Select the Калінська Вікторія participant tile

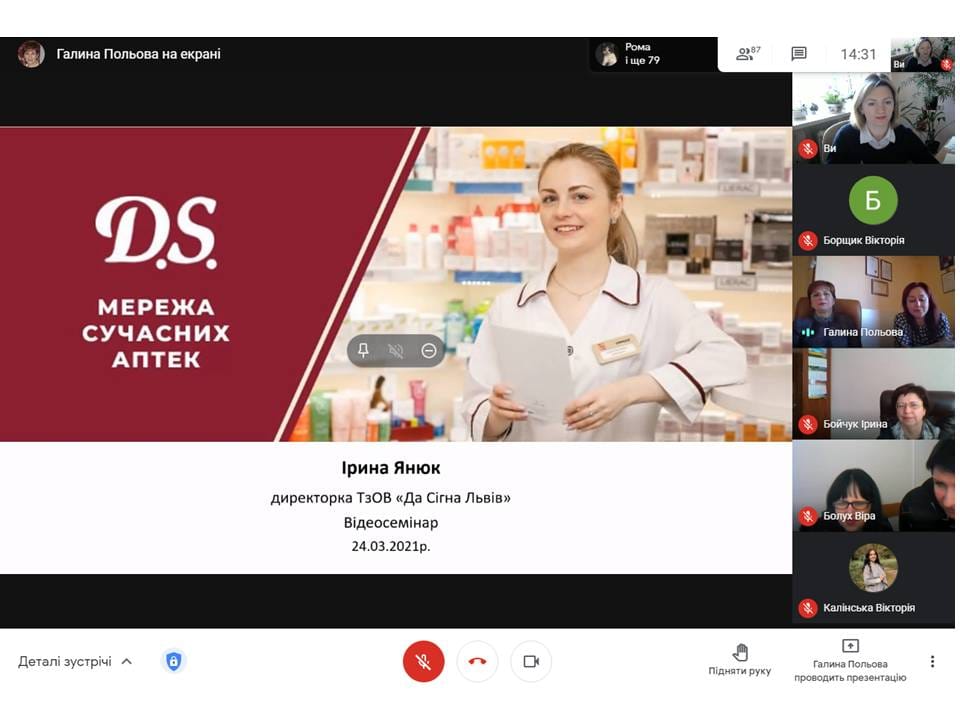(873, 577)
